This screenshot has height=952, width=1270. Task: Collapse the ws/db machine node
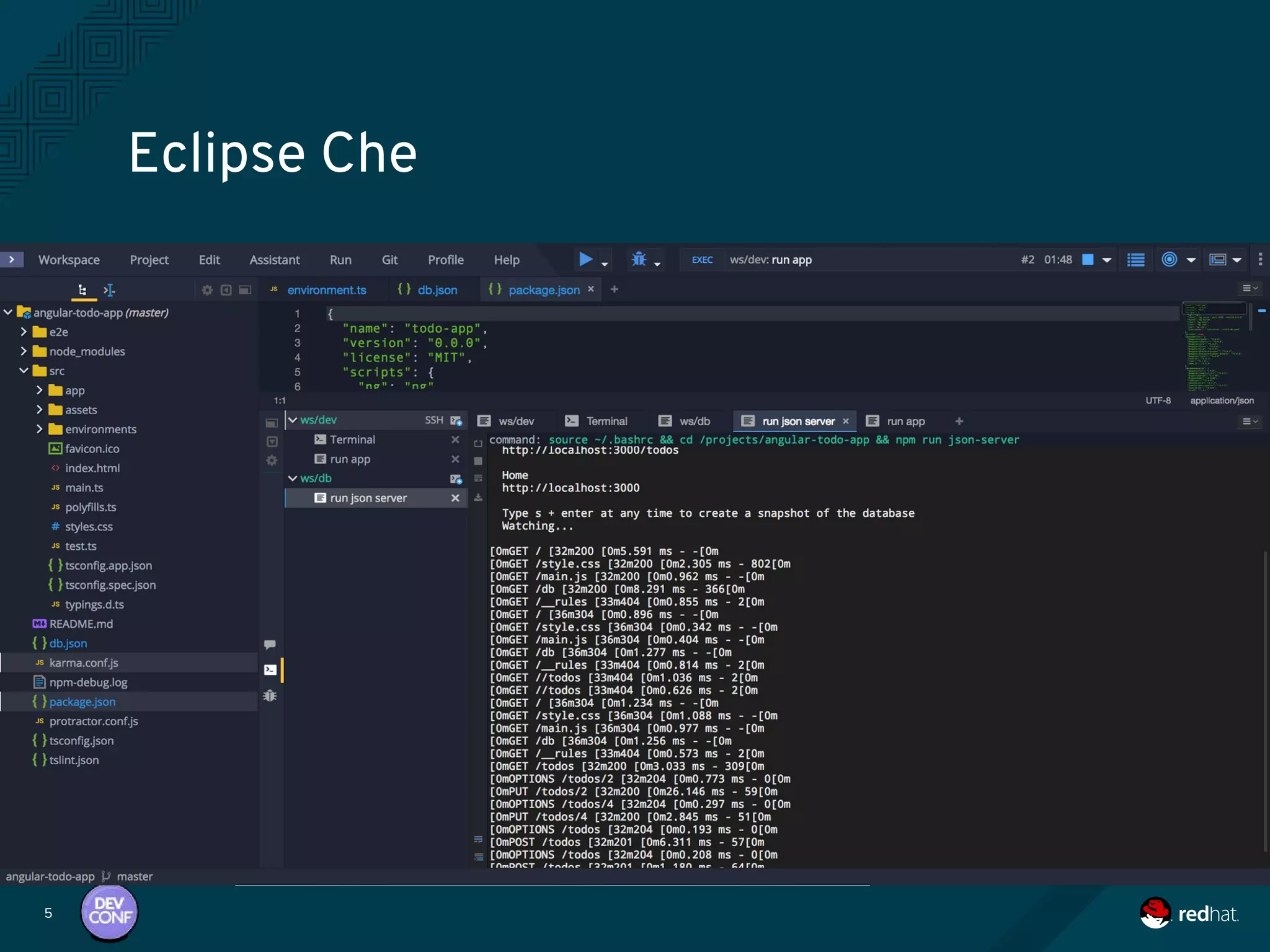coord(293,478)
